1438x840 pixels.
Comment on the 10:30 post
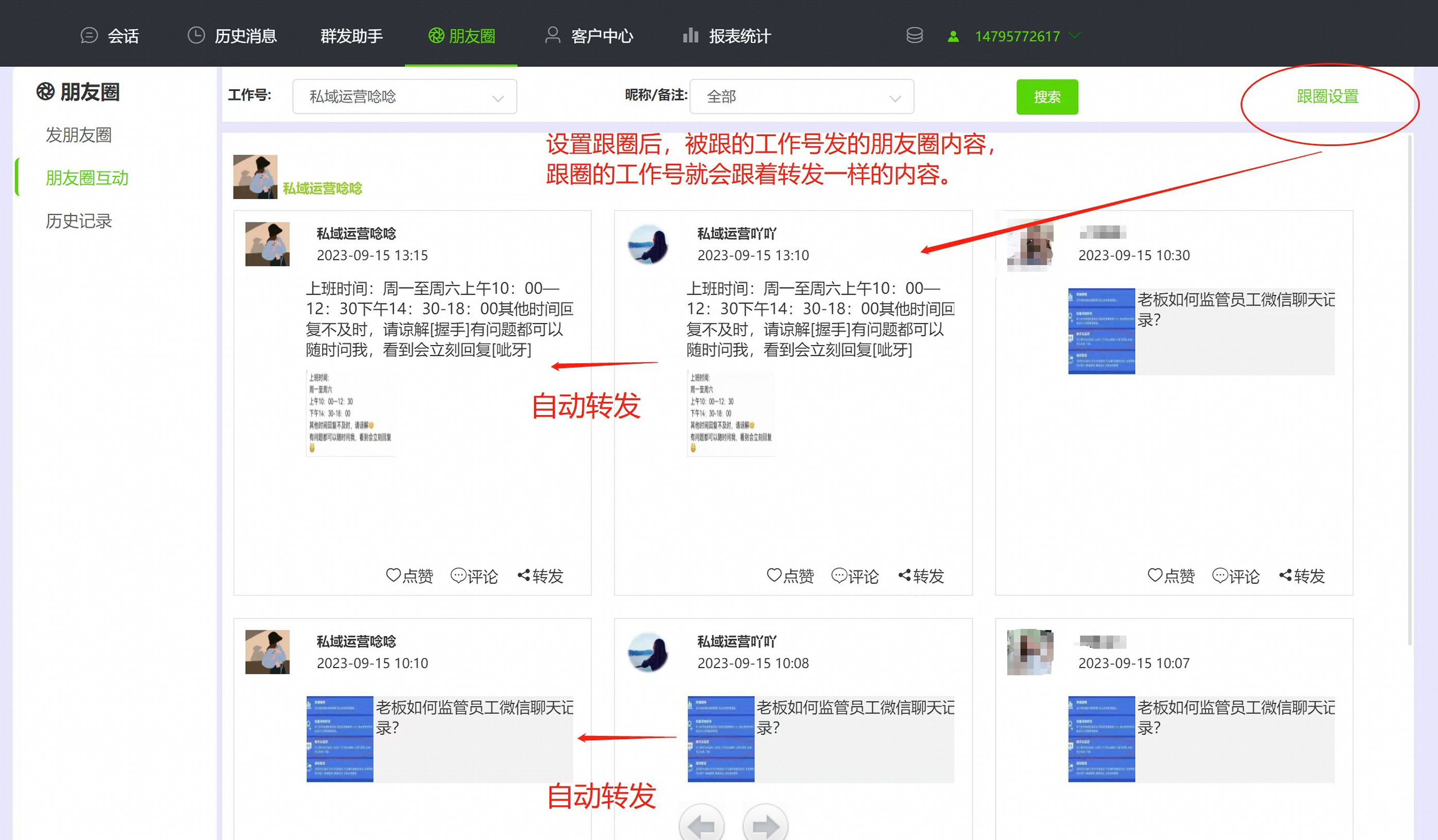click(x=1236, y=575)
